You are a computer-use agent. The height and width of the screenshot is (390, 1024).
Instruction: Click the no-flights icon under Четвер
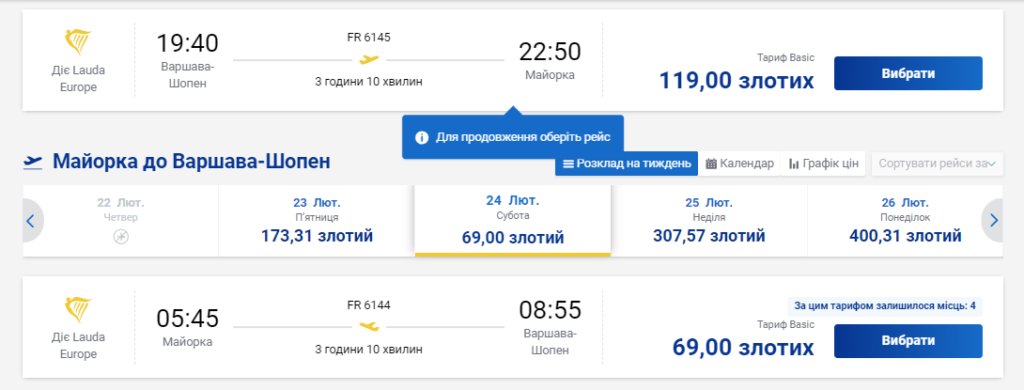(121, 237)
